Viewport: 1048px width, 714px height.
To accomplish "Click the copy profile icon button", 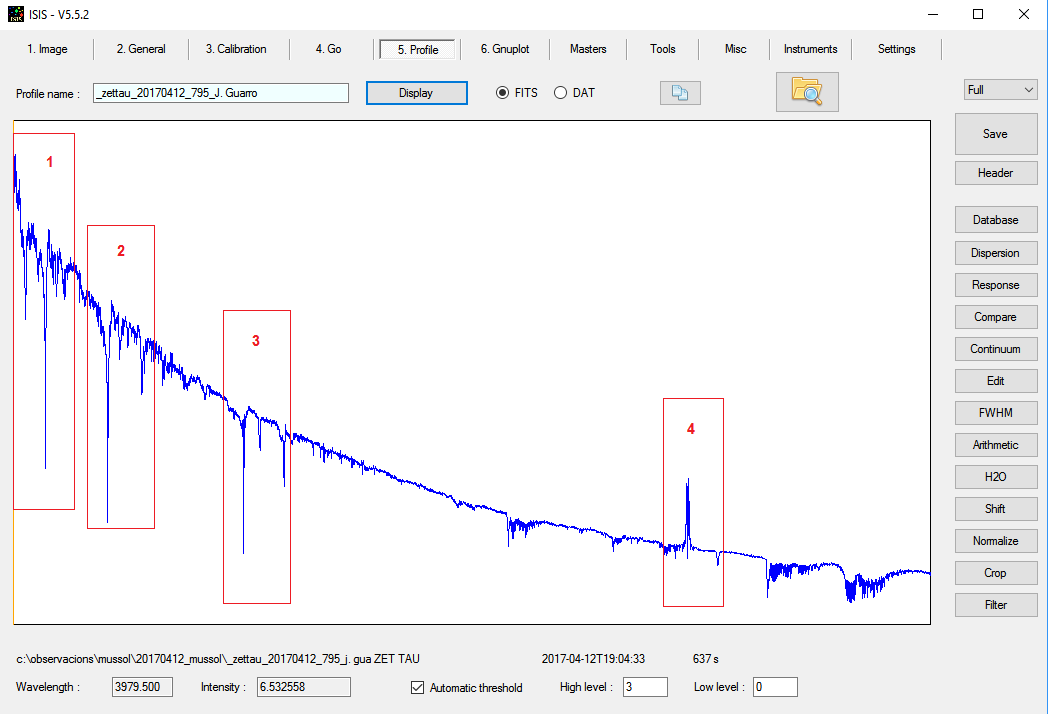I will 680,93.
